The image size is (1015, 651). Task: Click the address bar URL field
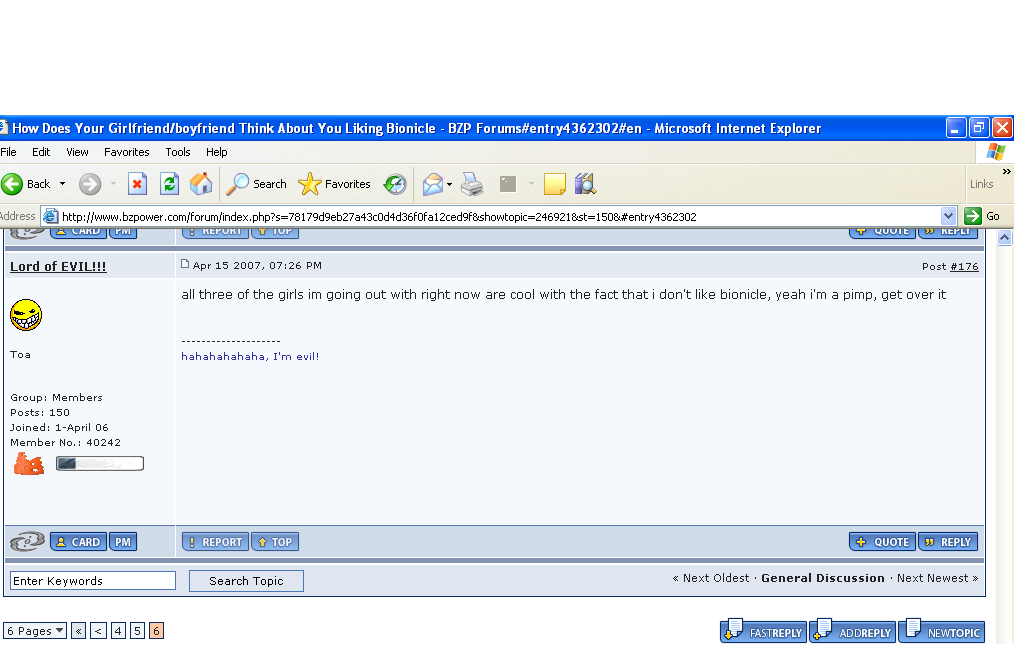[x=498, y=217]
